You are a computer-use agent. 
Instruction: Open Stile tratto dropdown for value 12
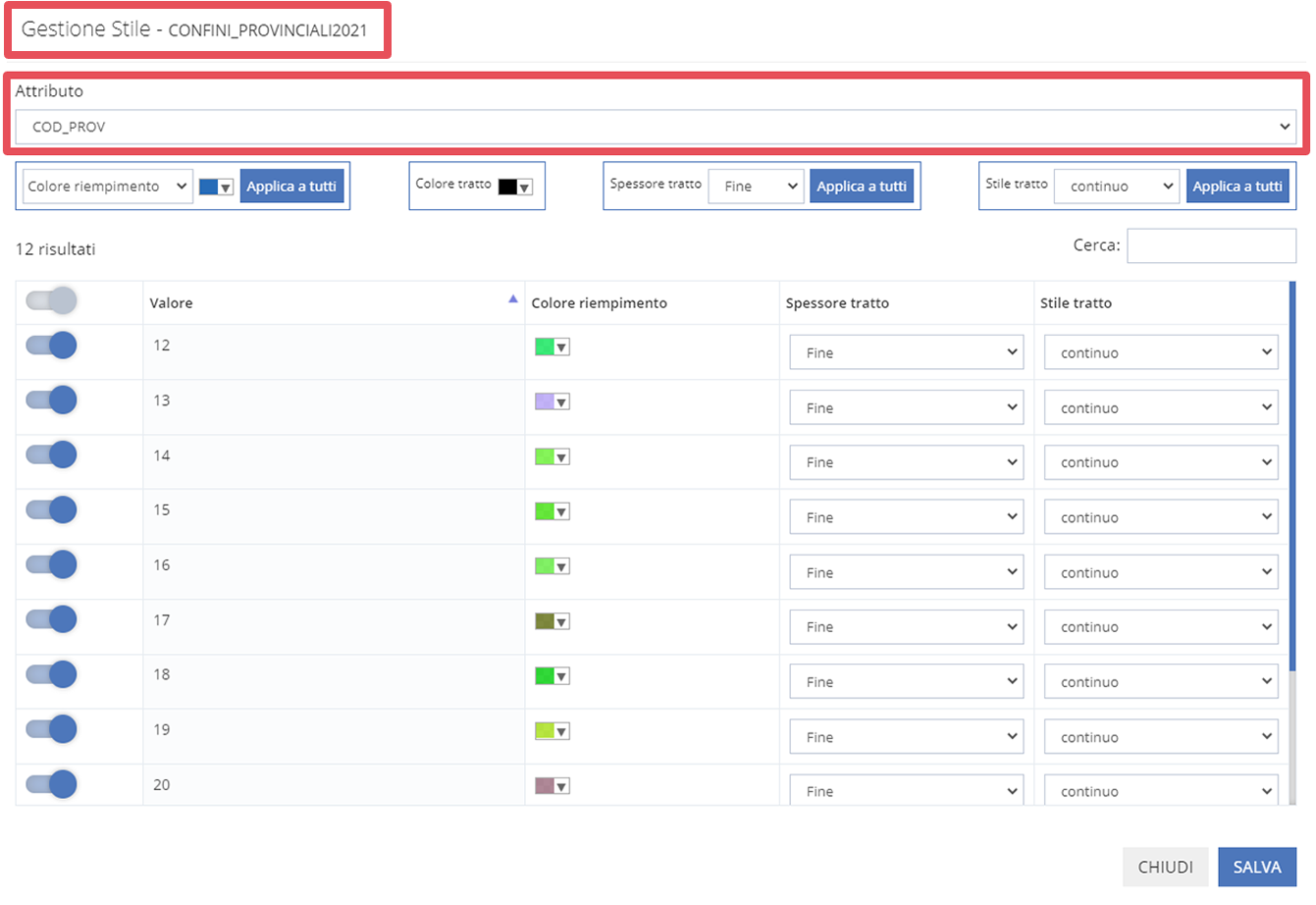[x=1160, y=352]
